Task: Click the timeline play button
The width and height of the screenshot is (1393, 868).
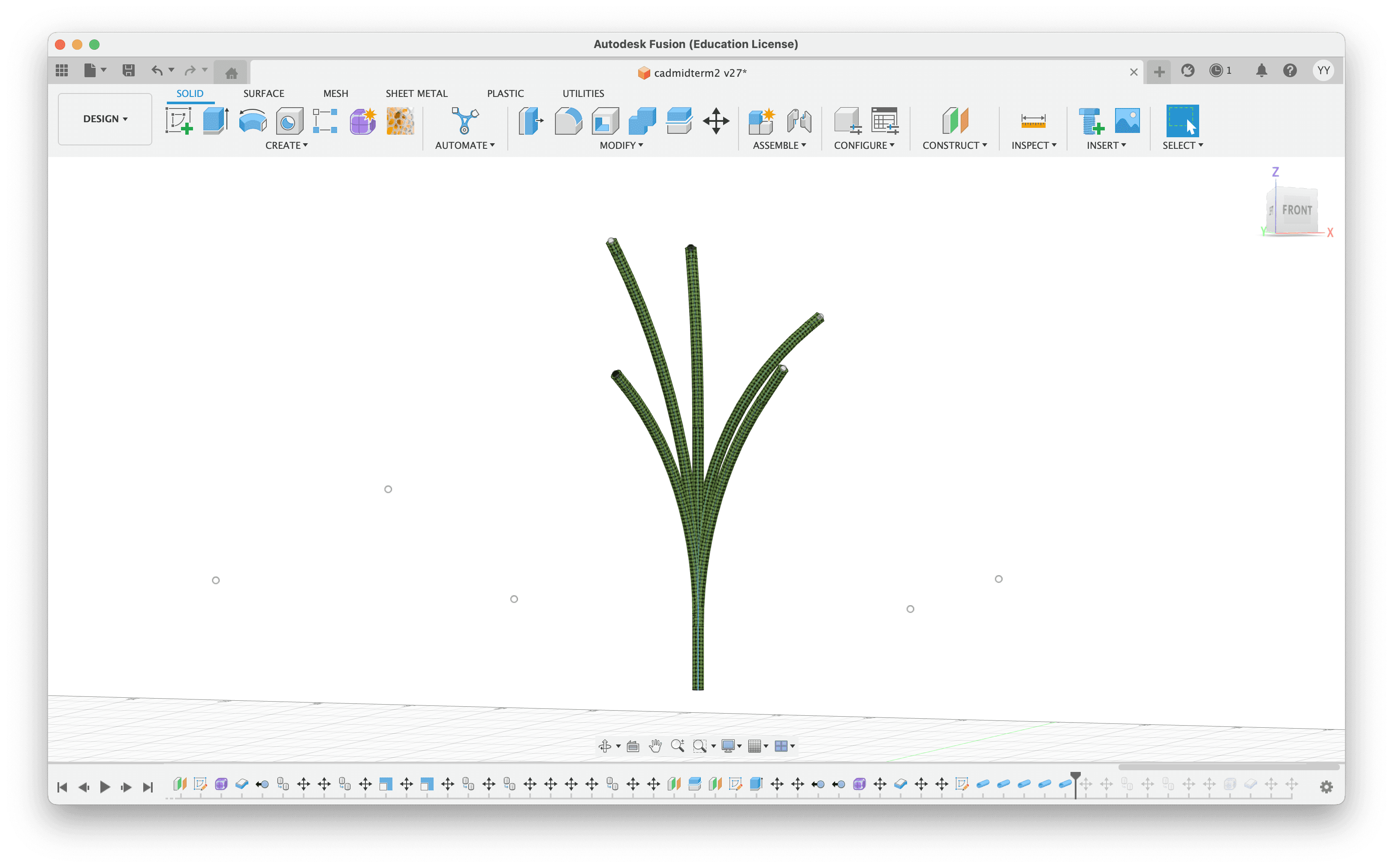Action: [105, 787]
